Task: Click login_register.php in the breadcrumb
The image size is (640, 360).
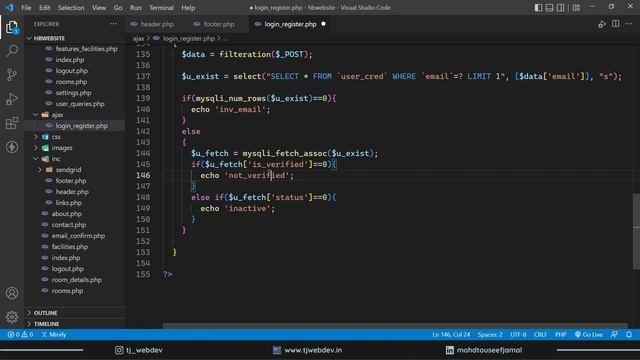Action: [x=189, y=38]
